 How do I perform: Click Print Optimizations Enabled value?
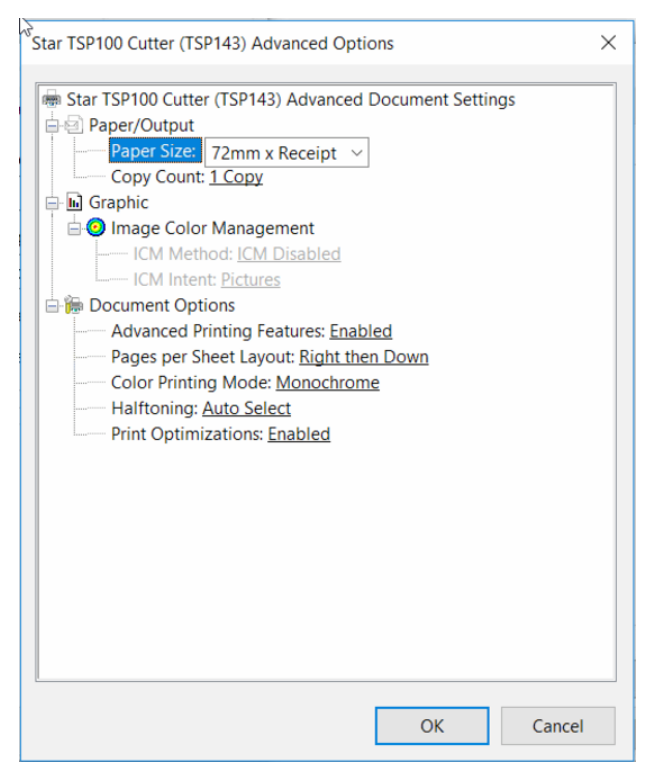point(298,434)
